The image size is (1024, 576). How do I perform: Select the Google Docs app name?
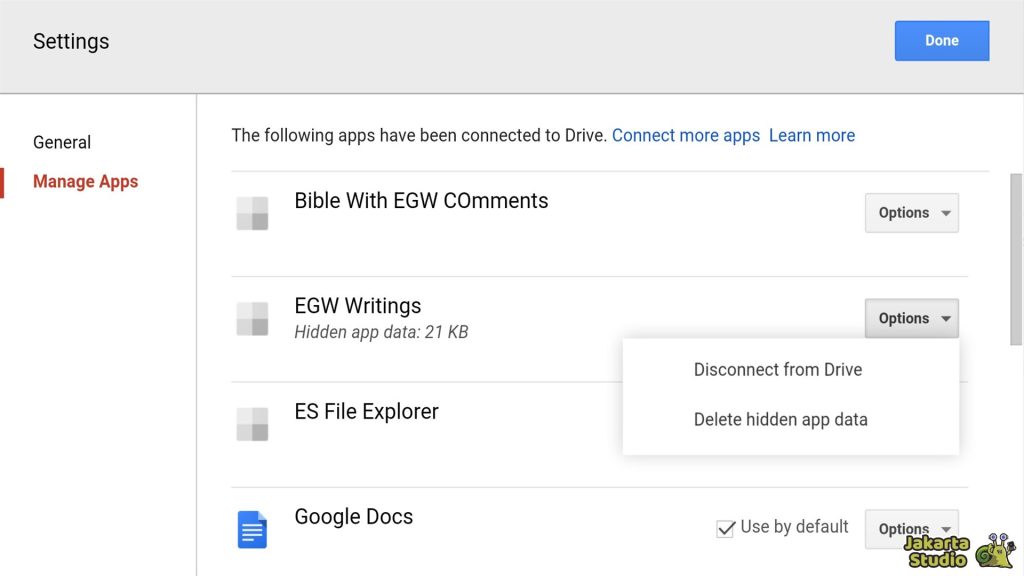point(354,517)
